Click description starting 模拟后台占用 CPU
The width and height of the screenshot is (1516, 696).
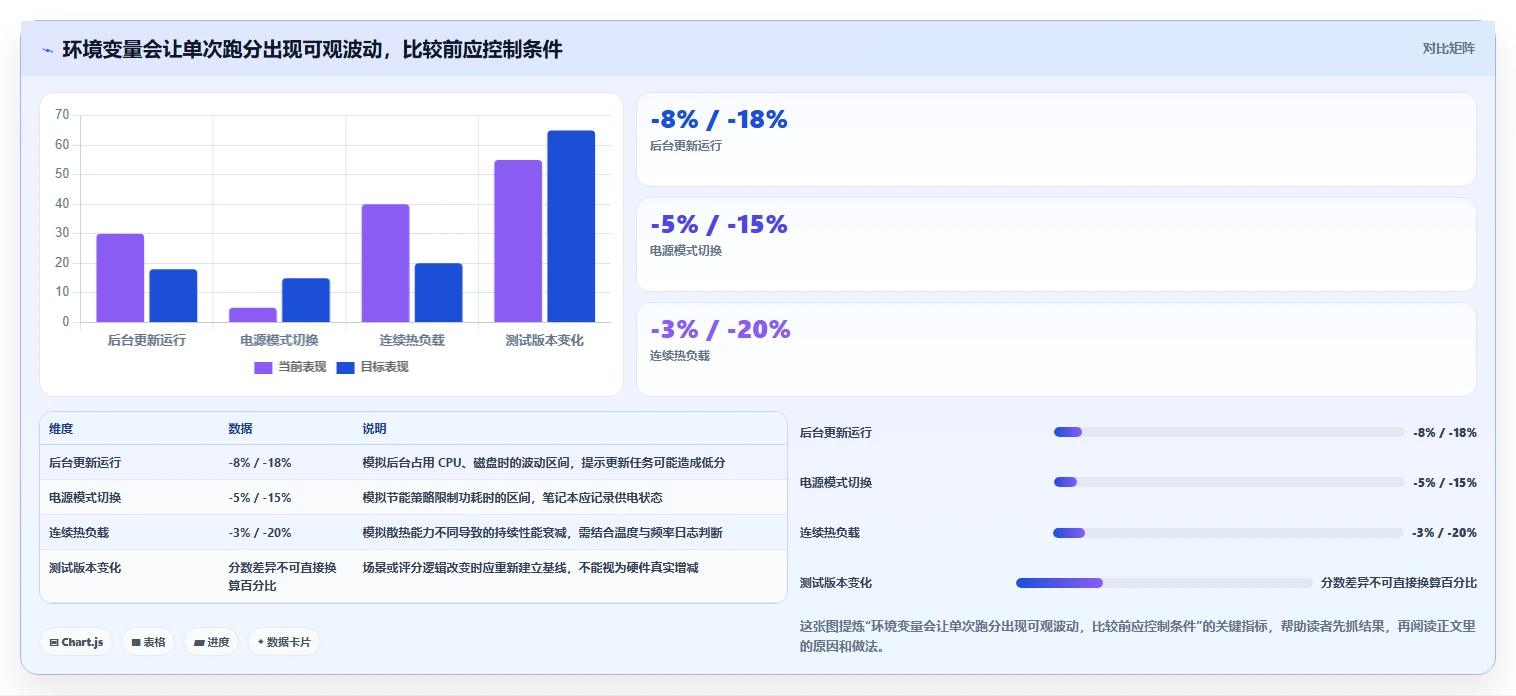[543, 463]
